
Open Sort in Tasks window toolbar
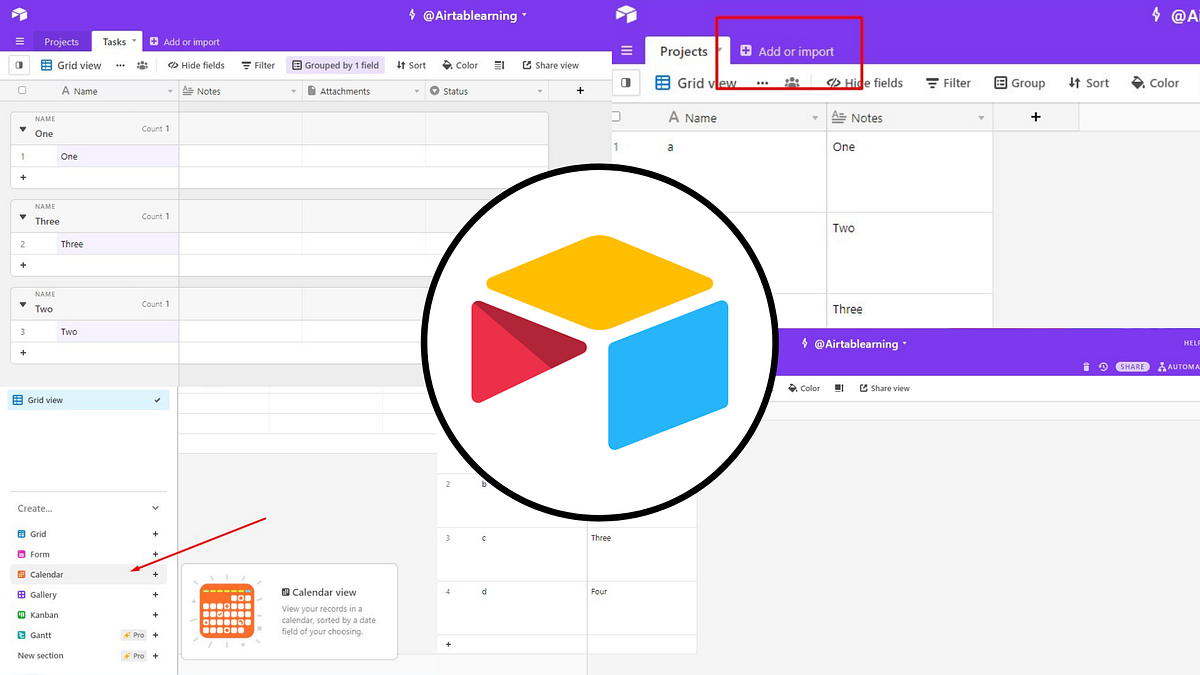(410, 65)
